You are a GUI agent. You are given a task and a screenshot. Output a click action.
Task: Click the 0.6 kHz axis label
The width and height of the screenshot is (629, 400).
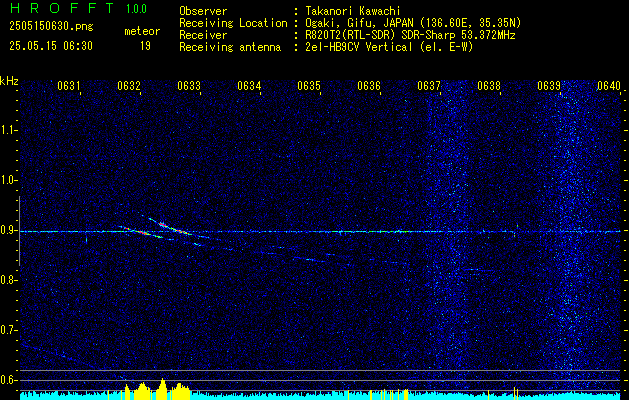click(x=8, y=380)
